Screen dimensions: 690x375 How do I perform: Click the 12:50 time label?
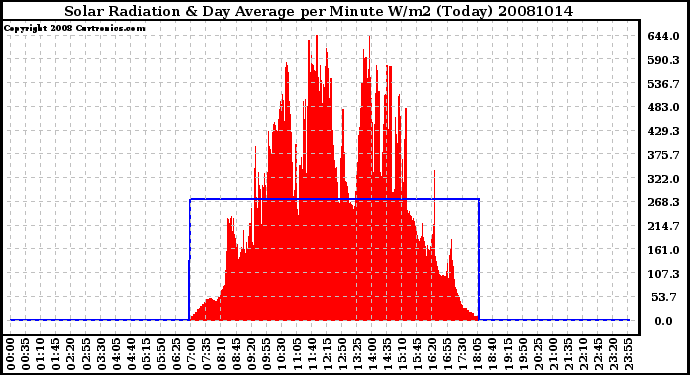341,354
